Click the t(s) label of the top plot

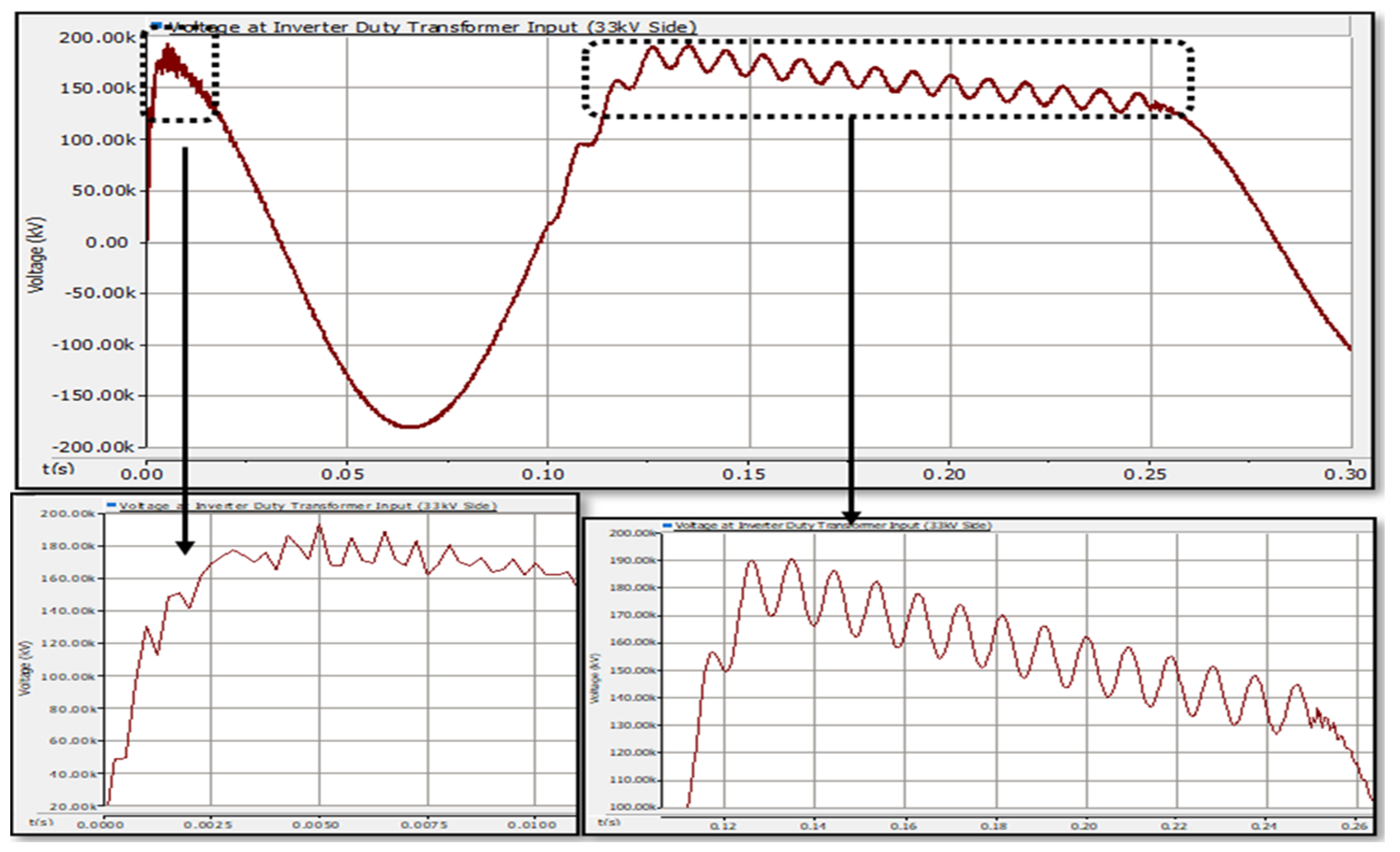(59, 469)
